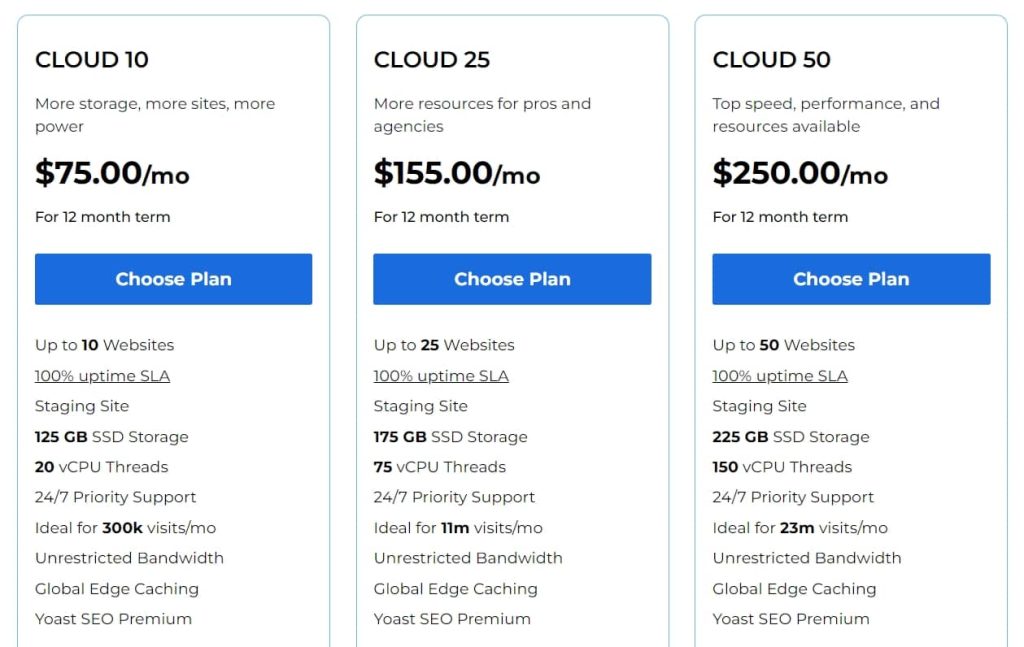Viewport: 1024px width, 647px height.
Task: Click the Ideal for 23m visits/mo text
Action: point(800,528)
